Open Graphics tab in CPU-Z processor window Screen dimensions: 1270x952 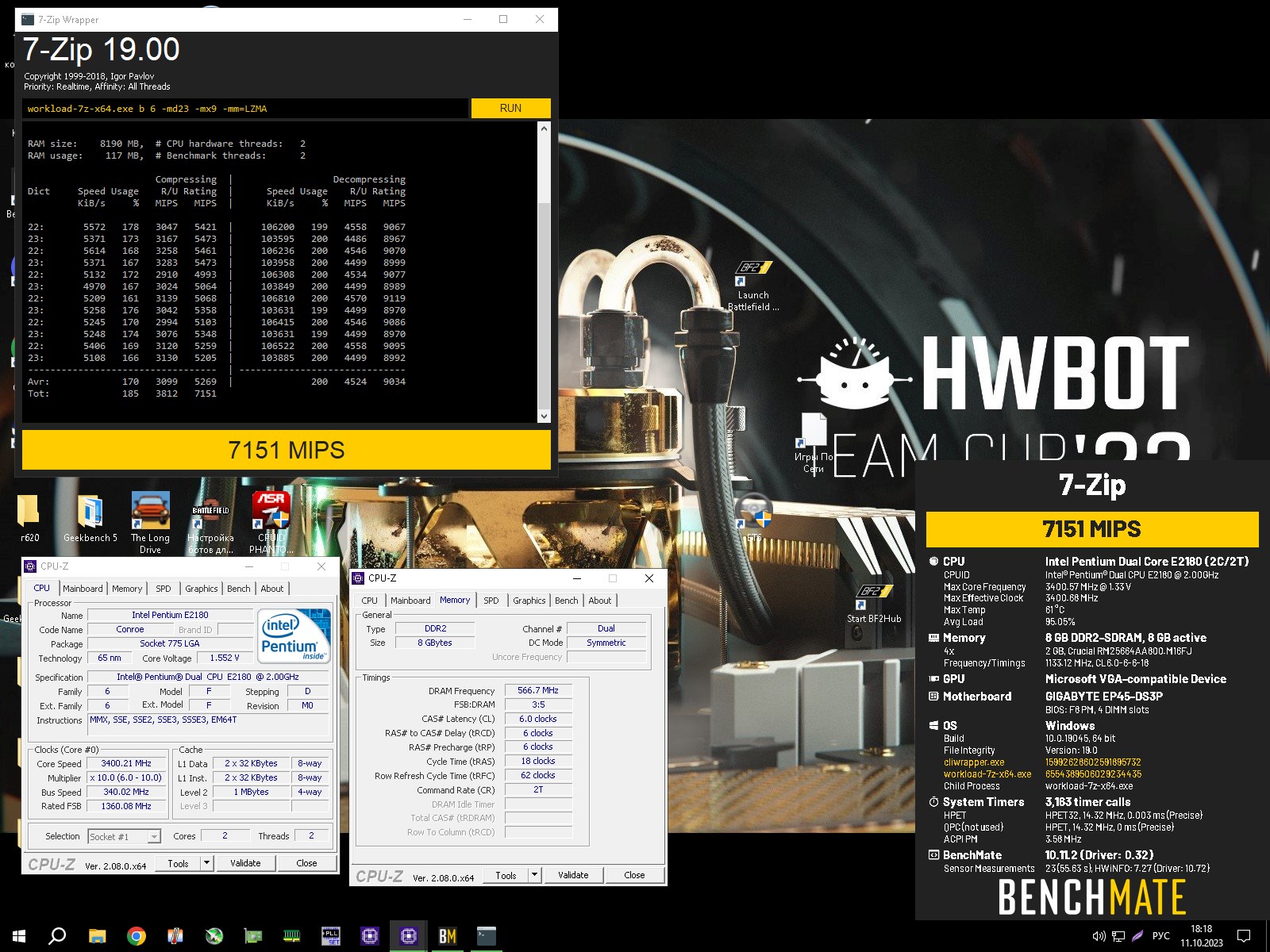(201, 589)
